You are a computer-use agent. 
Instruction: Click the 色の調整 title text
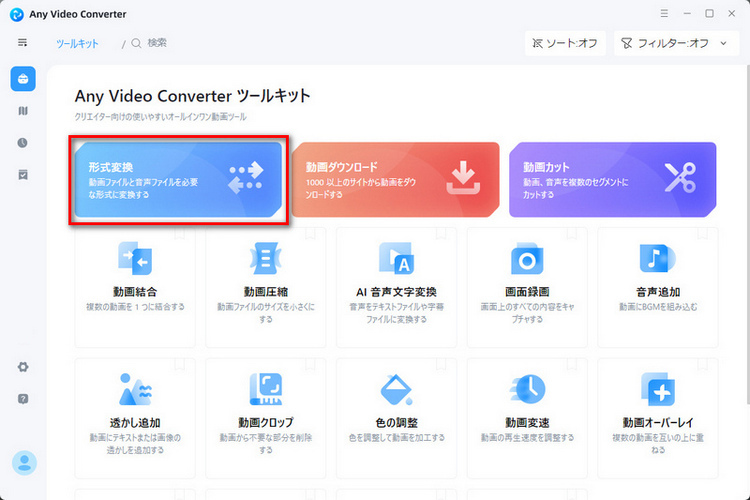[397, 423]
